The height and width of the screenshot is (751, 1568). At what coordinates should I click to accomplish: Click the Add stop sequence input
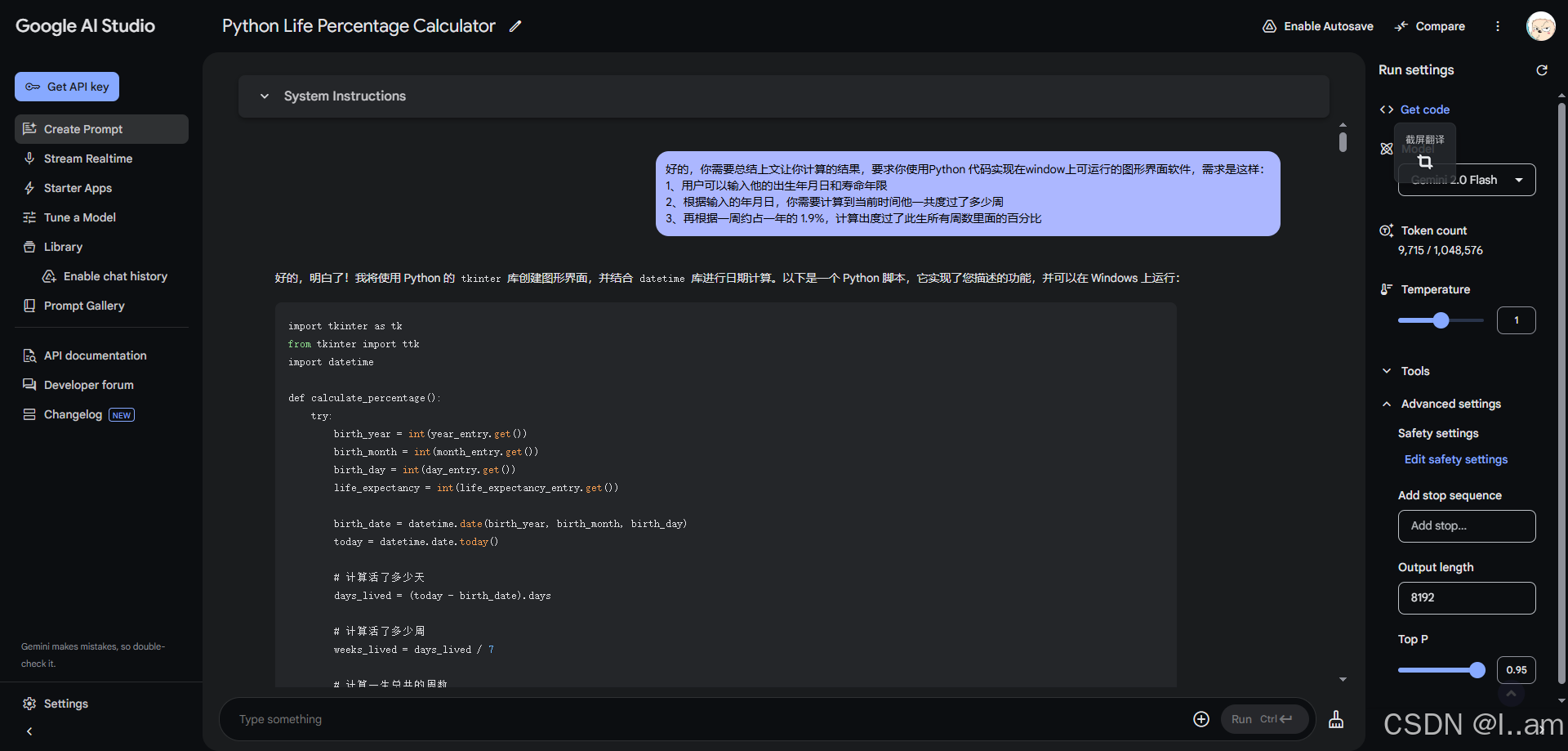click(x=1467, y=526)
